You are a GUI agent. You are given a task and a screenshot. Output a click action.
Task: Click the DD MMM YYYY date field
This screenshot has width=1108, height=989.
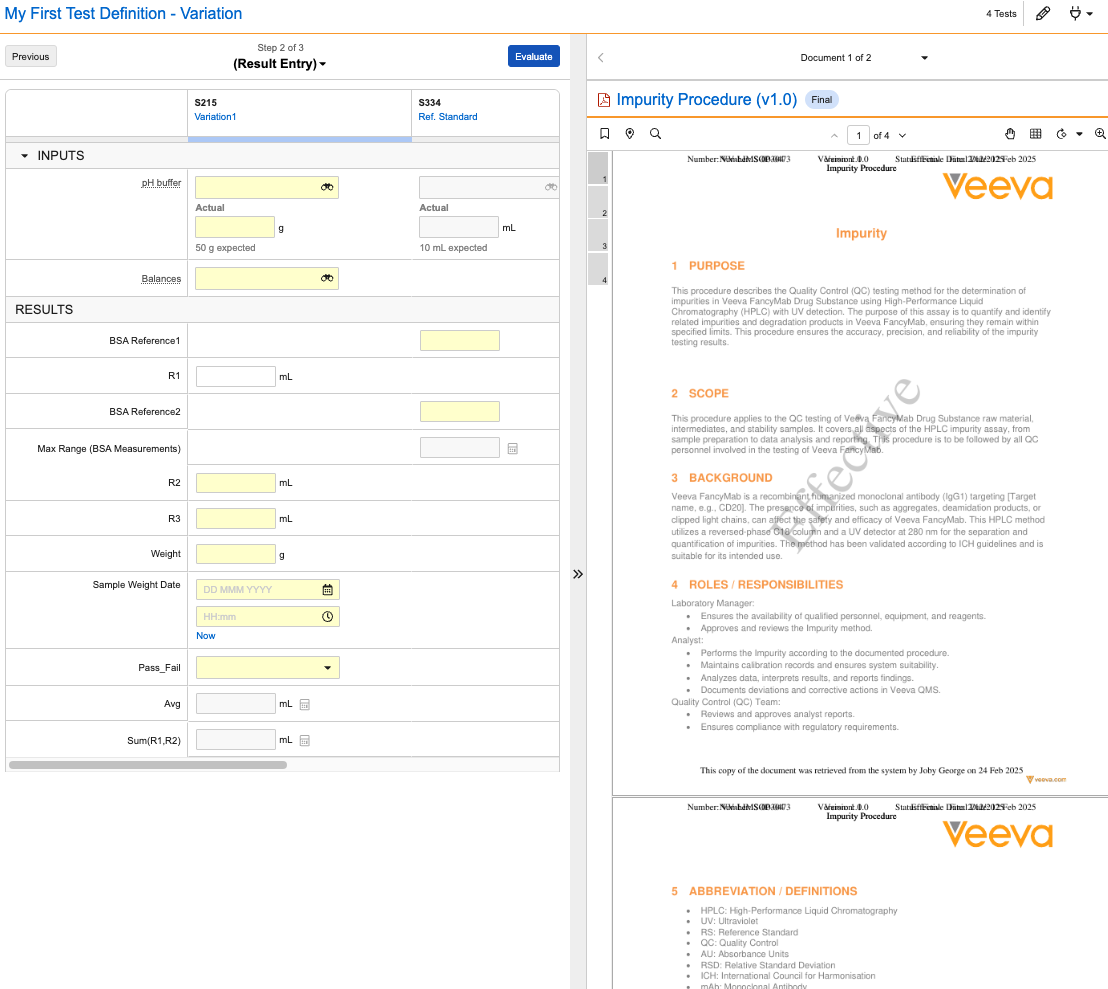[268, 590]
